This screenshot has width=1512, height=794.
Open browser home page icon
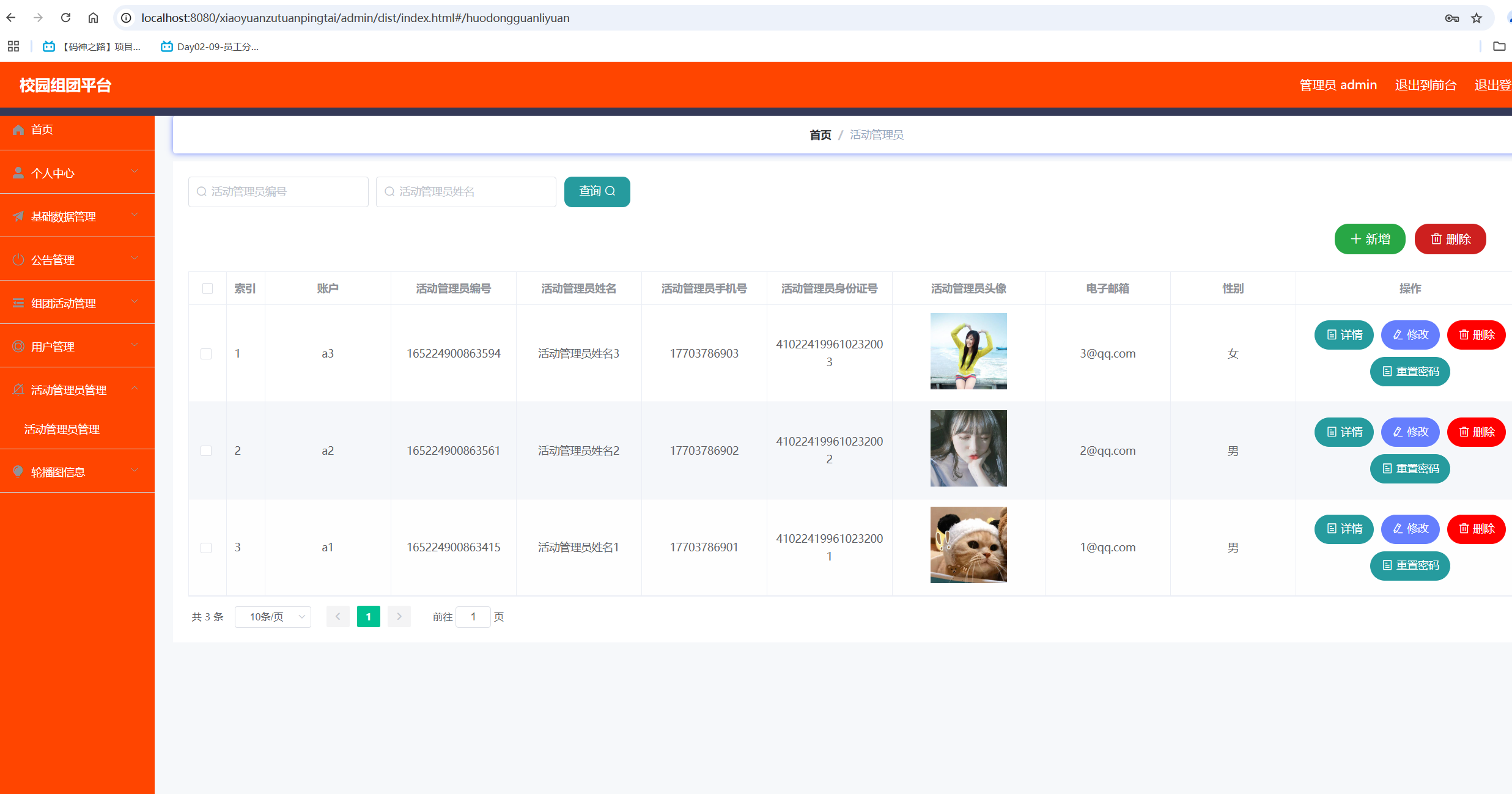[93, 18]
